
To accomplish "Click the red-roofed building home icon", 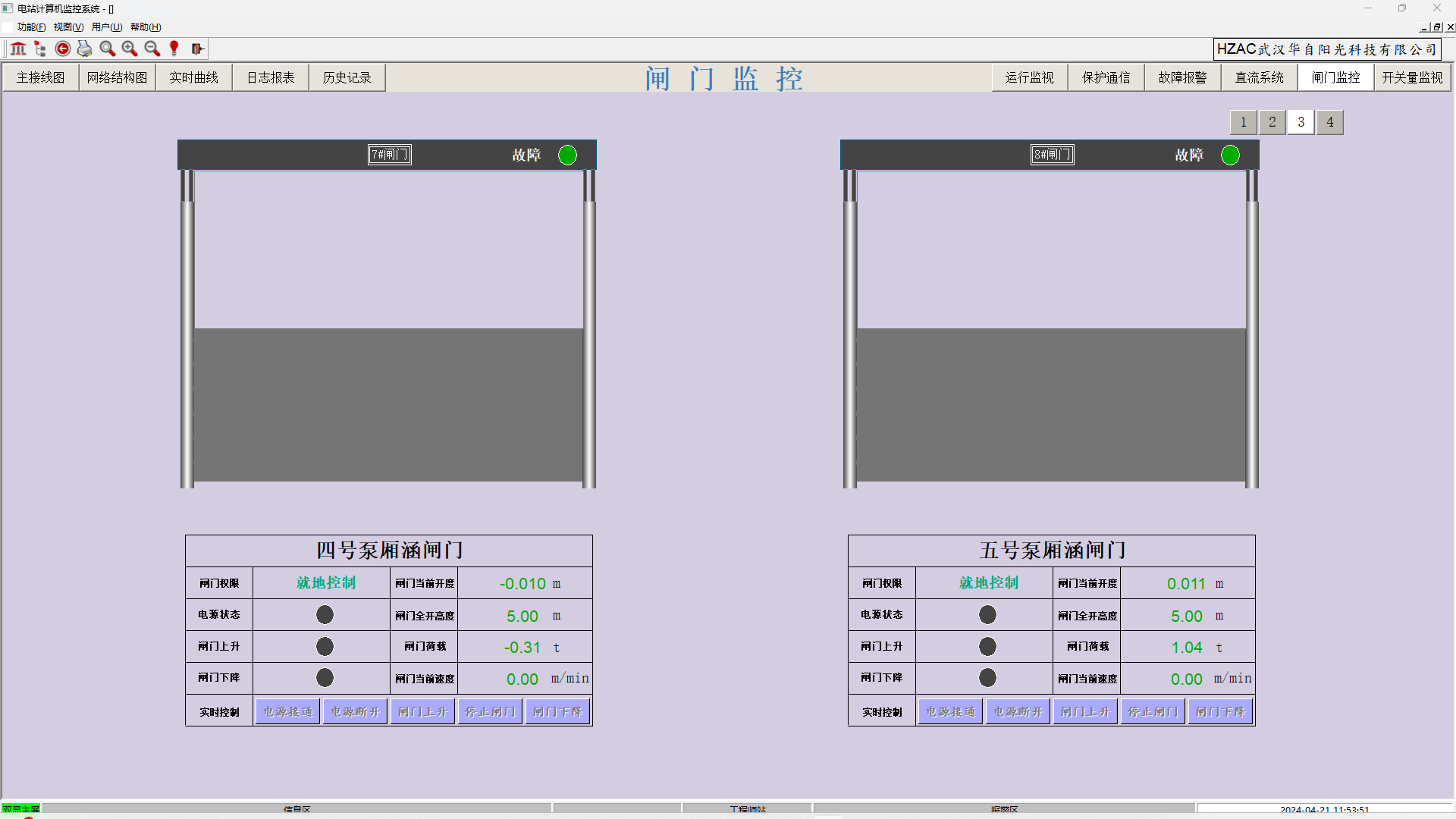I will click(x=18, y=49).
